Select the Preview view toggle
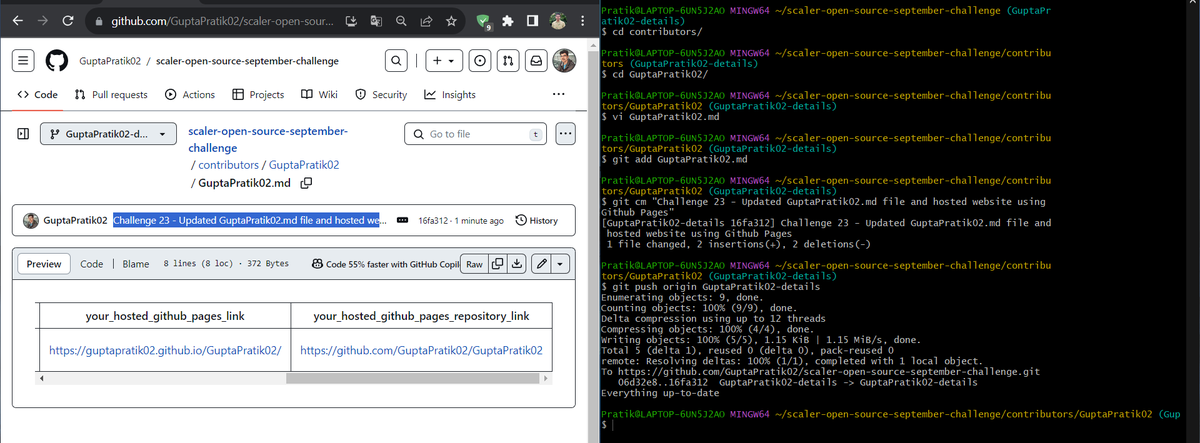This screenshot has height=443, width=1200. tap(44, 264)
